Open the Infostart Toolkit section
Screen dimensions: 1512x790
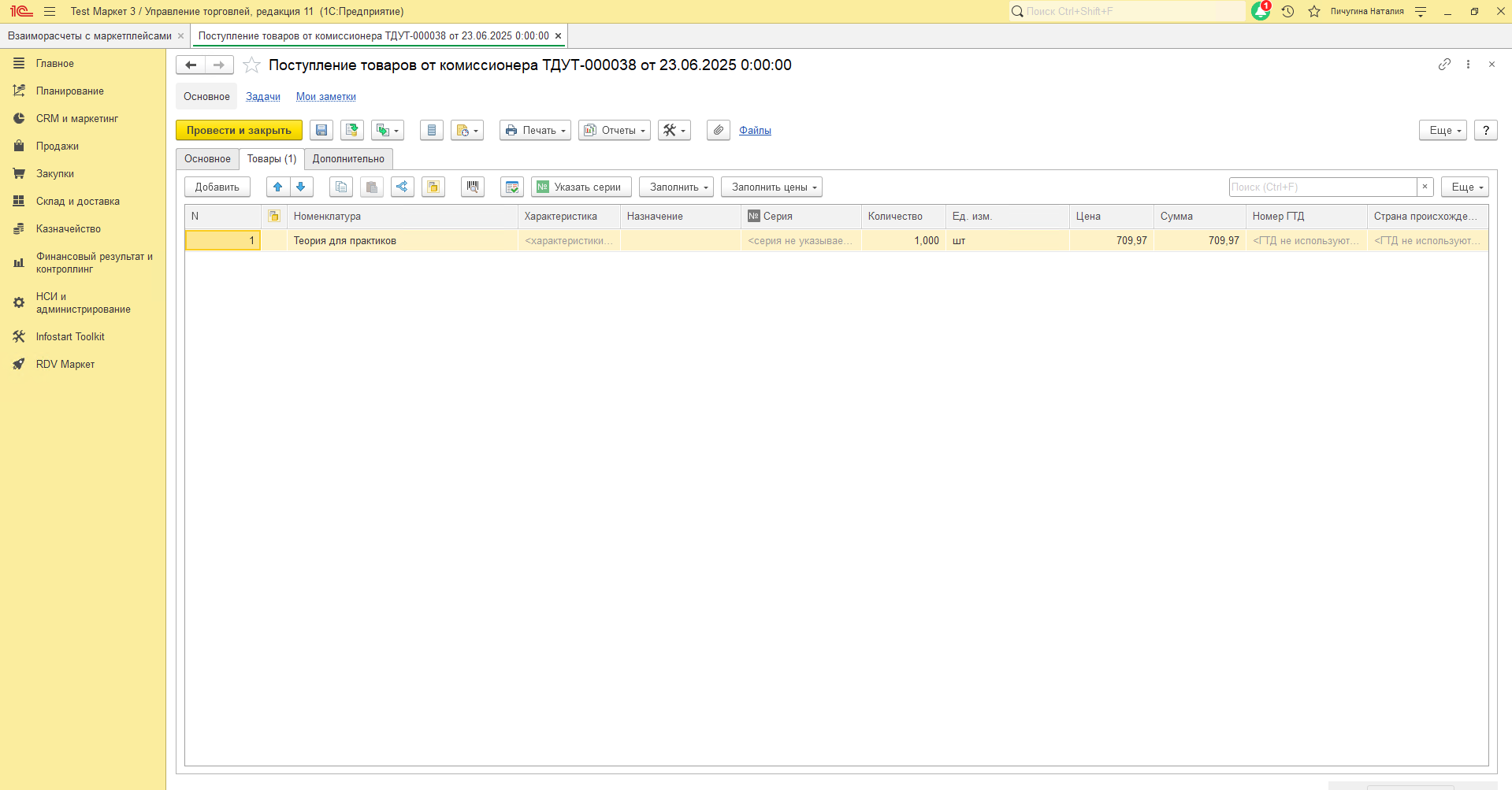pos(70,336)
